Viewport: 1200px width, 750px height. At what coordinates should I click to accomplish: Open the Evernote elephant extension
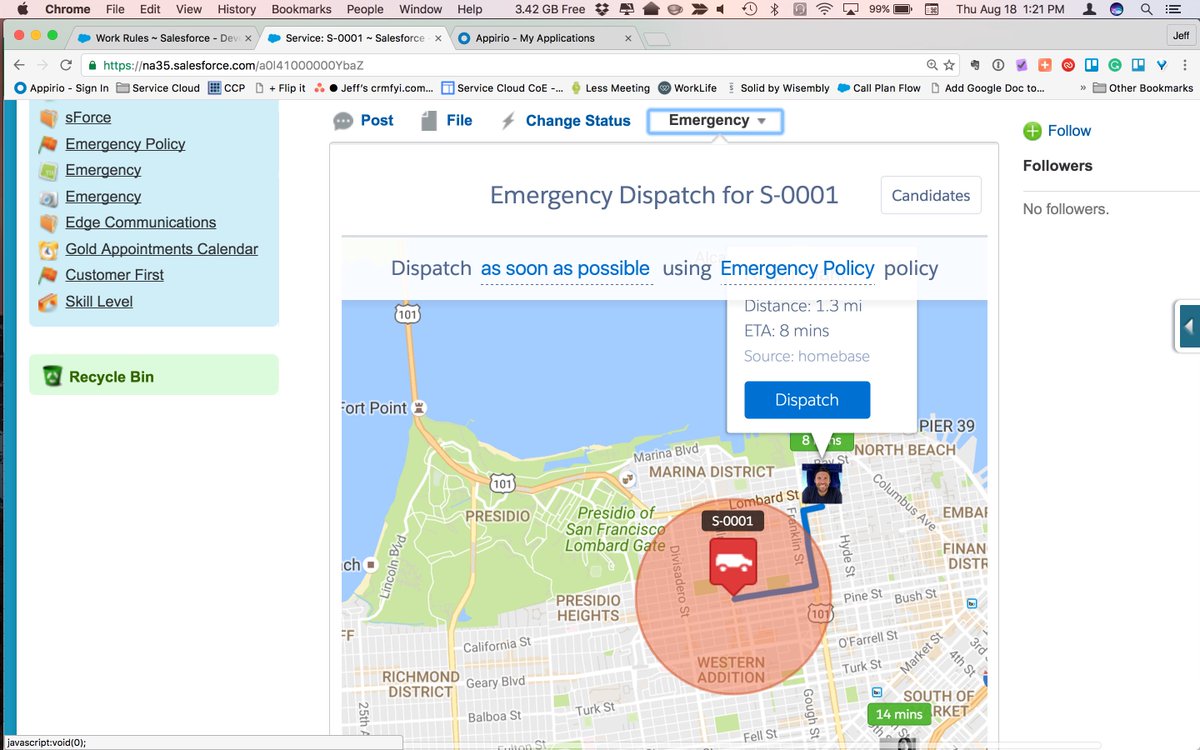[974, 65]
